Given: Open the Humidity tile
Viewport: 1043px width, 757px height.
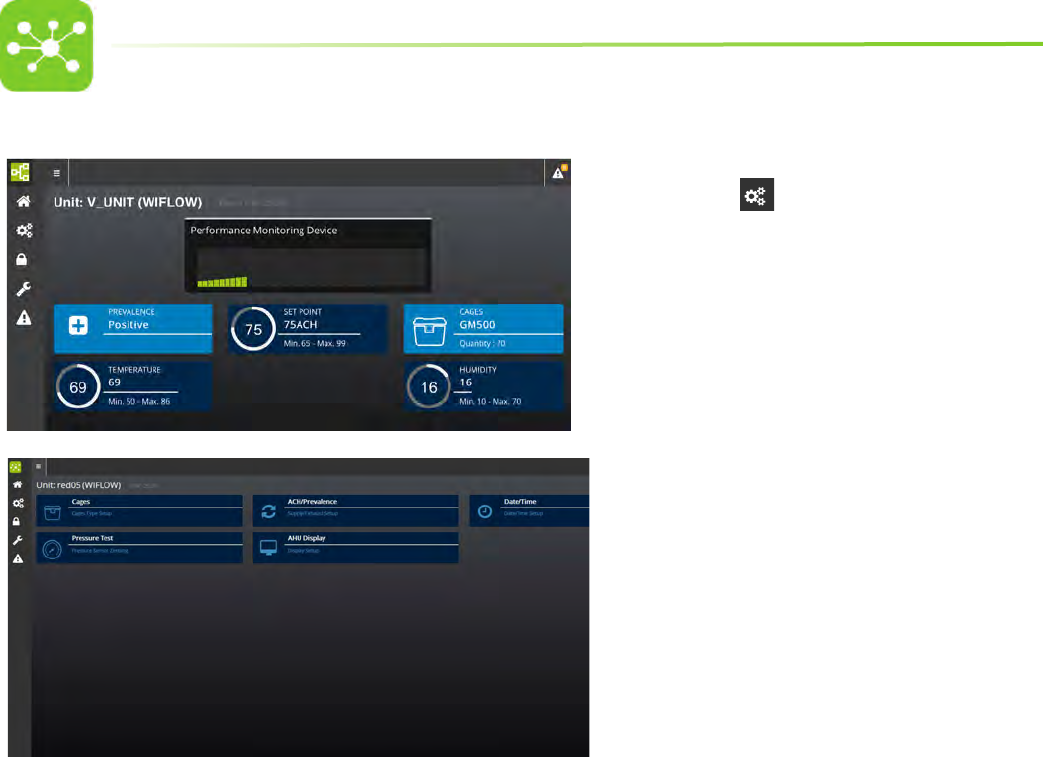Looking at the screenshot, I should pos(484,386).
